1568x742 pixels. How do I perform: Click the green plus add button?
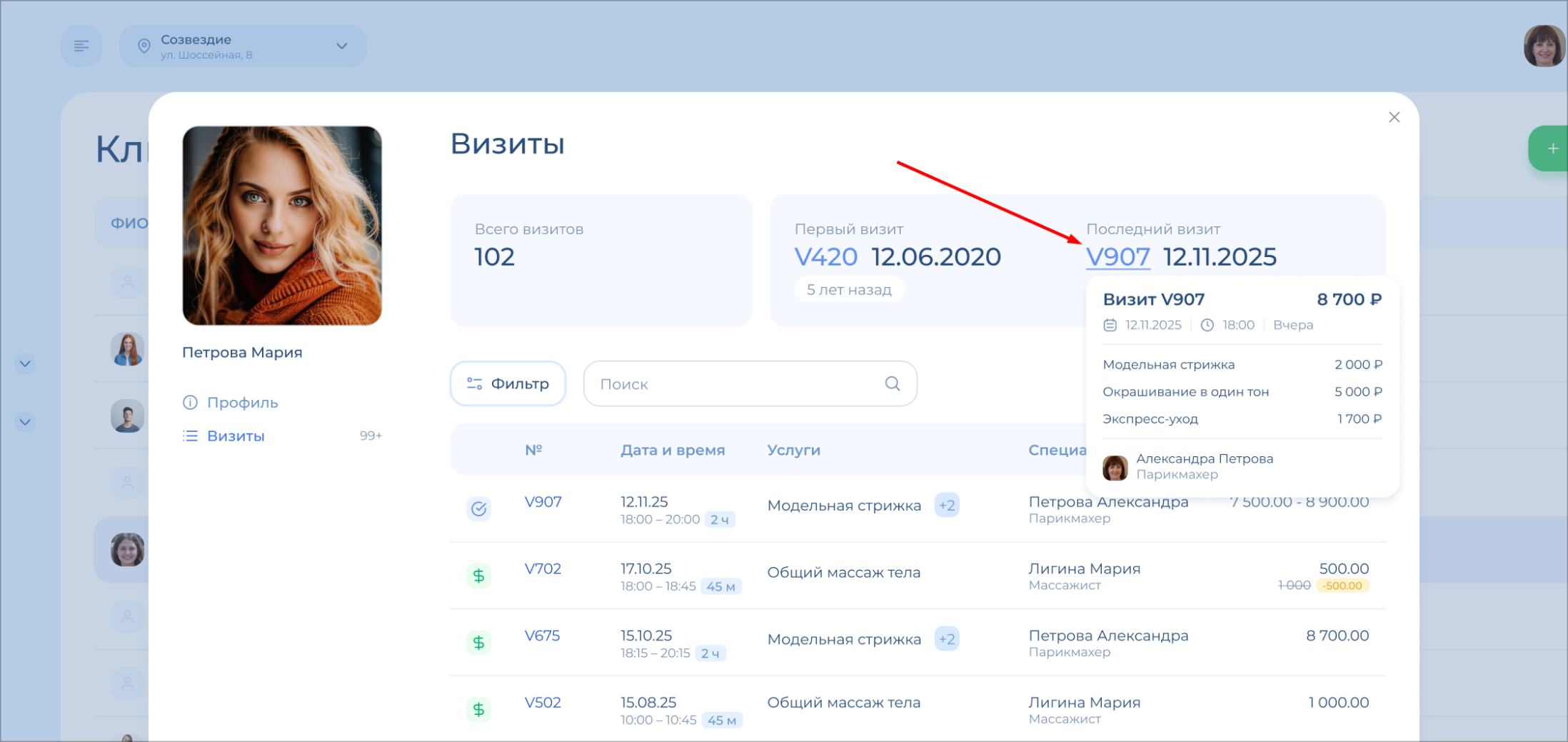coord(1551,149)
